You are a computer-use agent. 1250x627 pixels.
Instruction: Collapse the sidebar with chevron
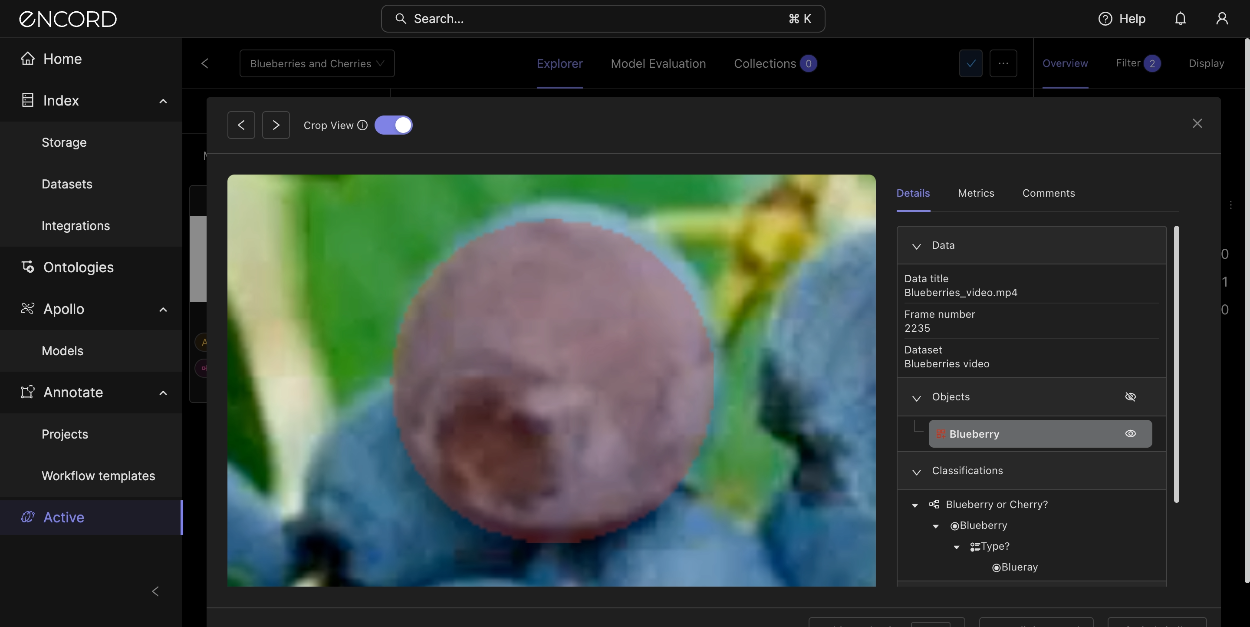click(155, 591)
